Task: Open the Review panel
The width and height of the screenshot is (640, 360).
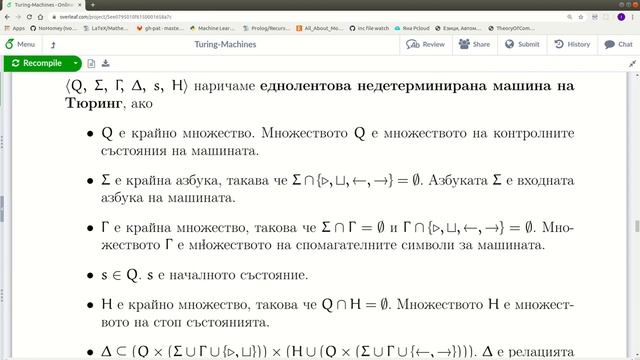Action: [x=425, y=44]
